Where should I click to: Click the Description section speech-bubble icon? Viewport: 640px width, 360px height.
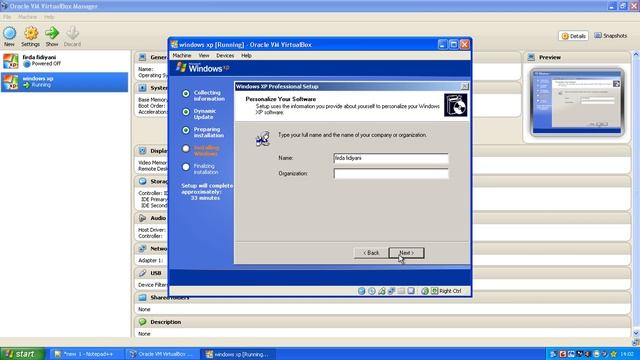point(142,322)
